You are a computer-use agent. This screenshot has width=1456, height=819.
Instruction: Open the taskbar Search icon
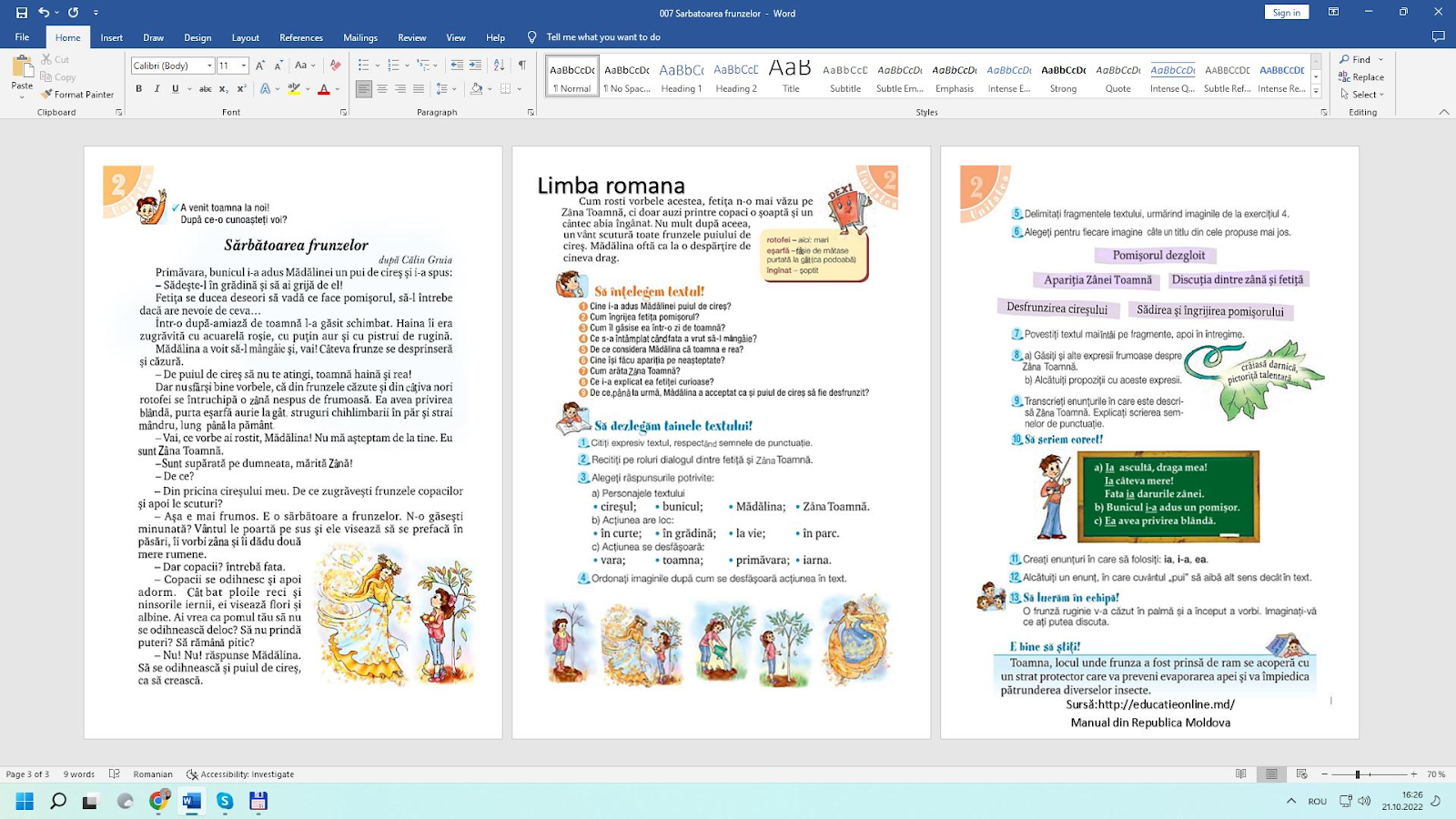(58, 801)
